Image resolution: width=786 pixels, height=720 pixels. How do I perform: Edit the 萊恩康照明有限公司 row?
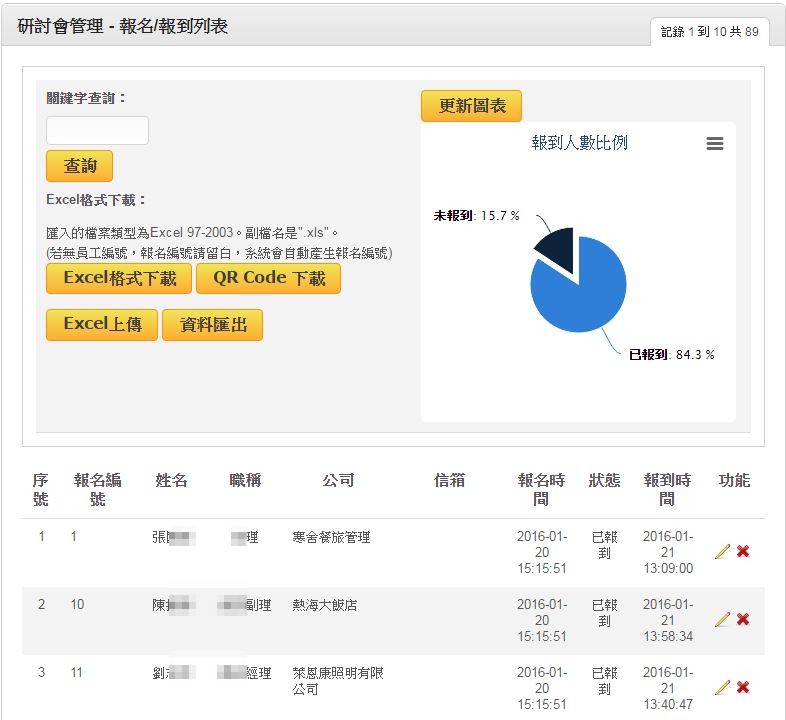click(x=722, y=687)
